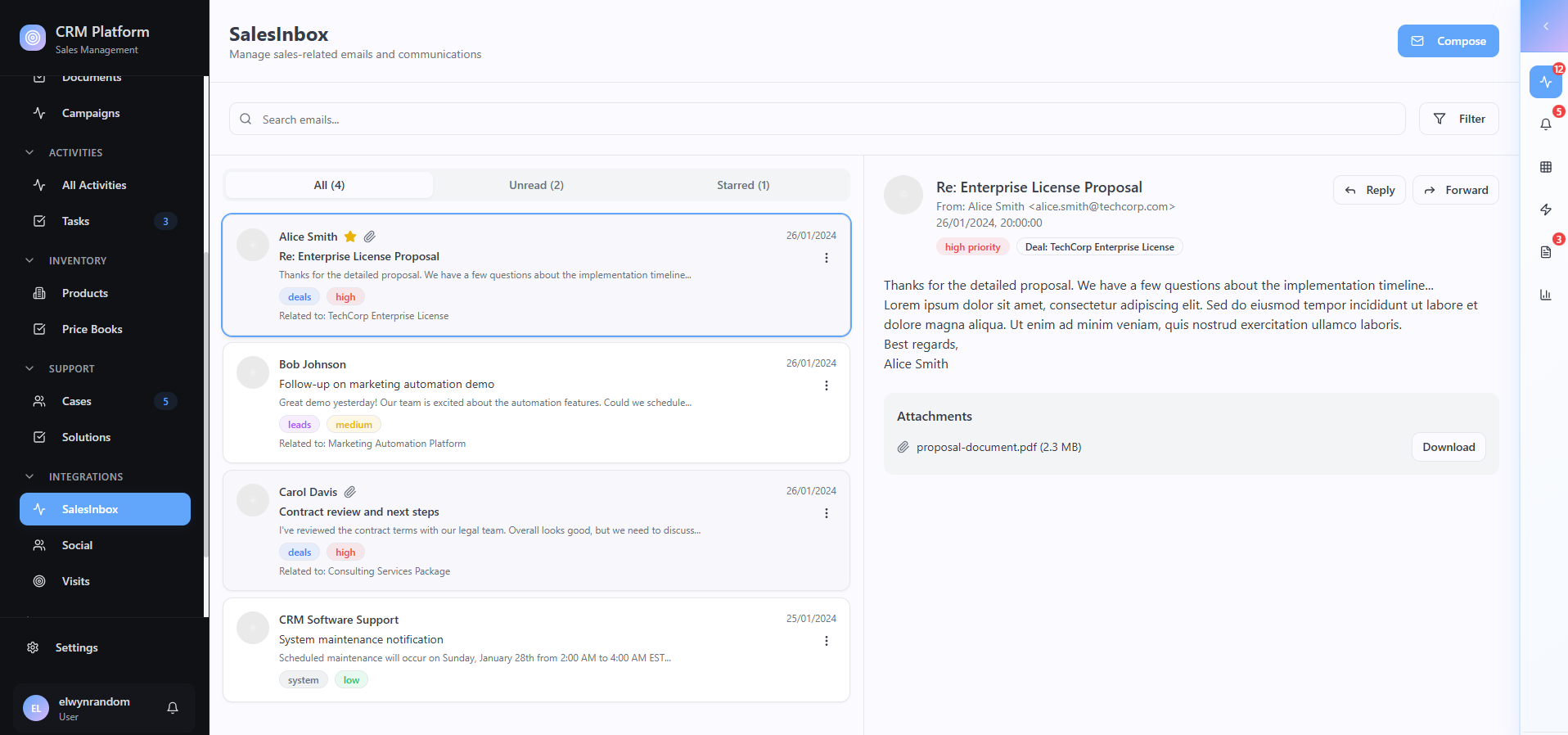The width and height of the screenshot is (1568, 735).
Task: Switch to the Unread (2) tab
Action: (536, 185)
